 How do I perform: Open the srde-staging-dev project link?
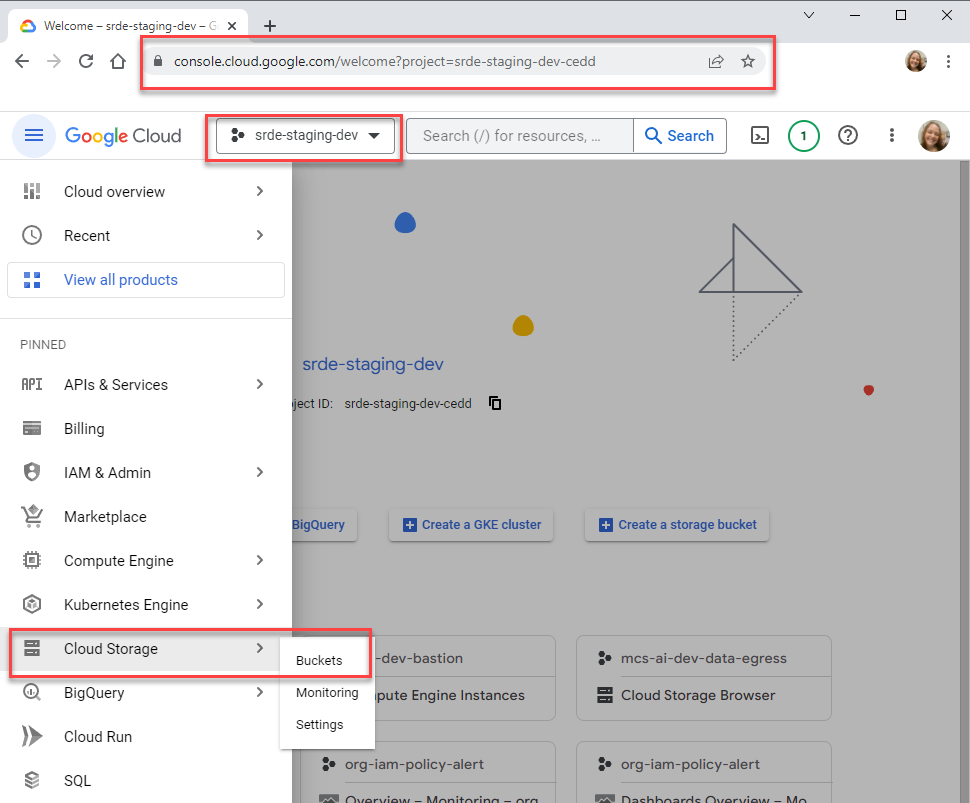pyautogui.click(x=372, y=364)
